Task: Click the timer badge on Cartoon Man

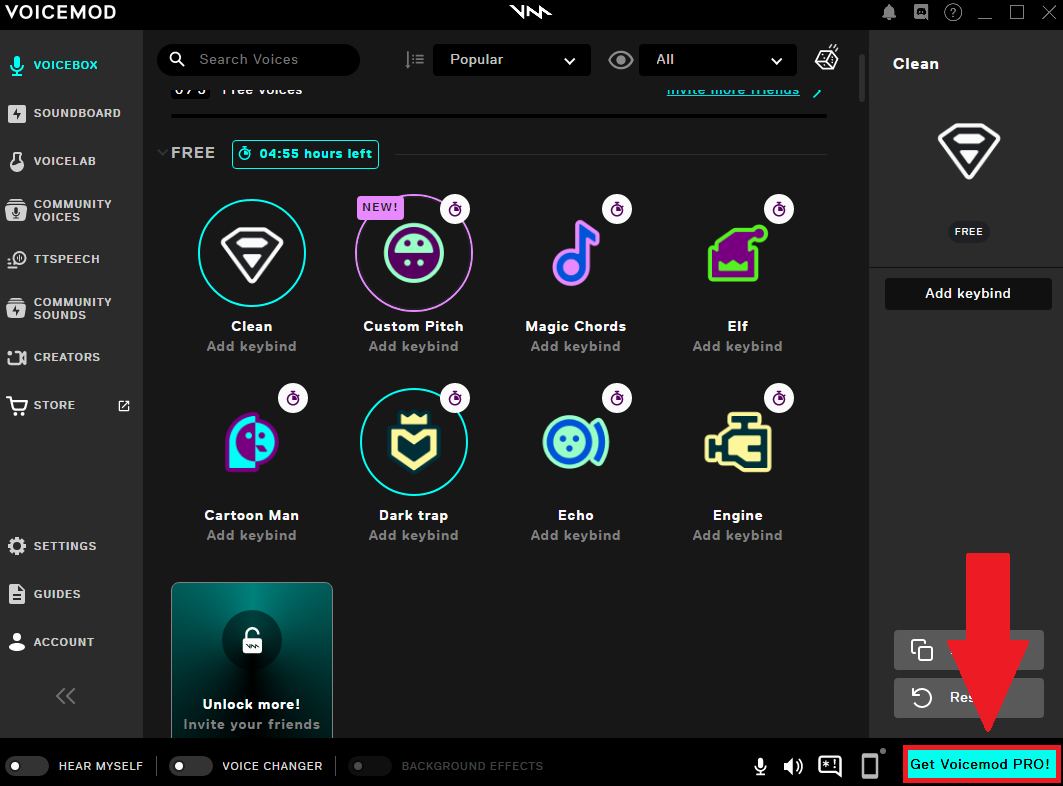Action: (x=293, y=398)
